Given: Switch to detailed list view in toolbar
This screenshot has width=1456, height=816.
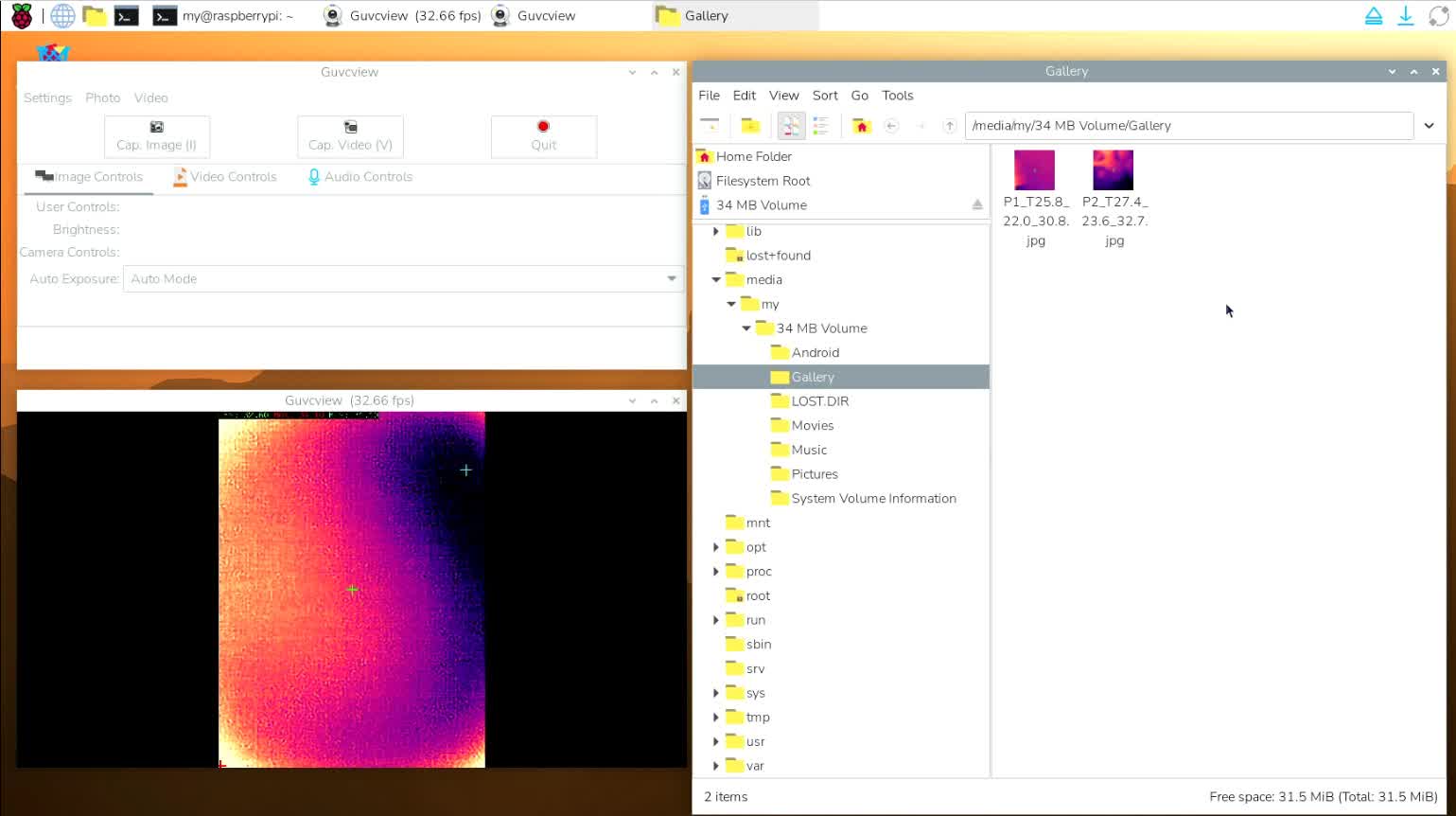Looking at the screenshot, I should coord(820,126).
